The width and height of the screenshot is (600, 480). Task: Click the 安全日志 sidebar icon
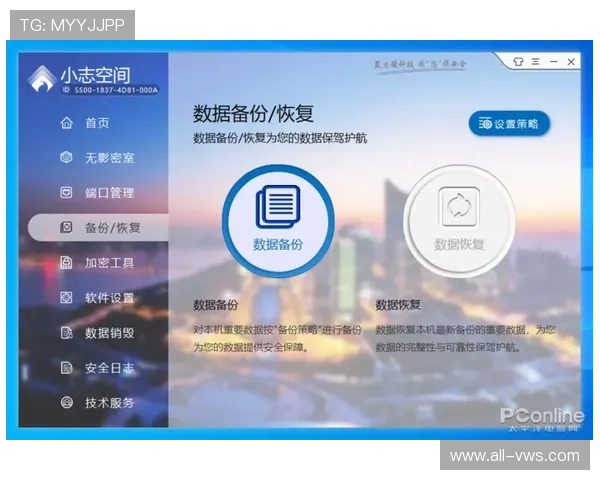click(66, 368)
